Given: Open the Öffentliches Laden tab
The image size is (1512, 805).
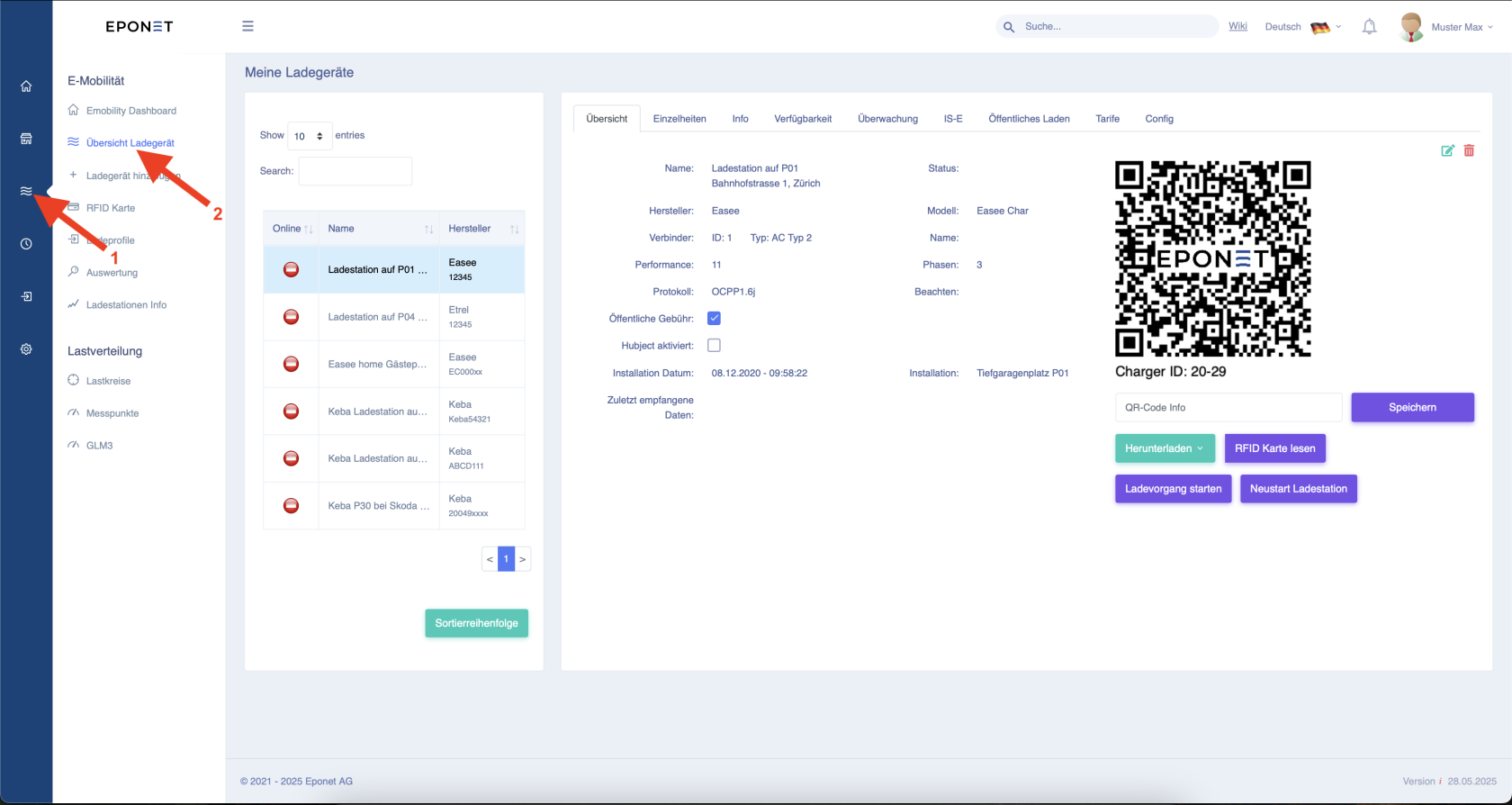Looking at the screenshot, I should point(1029,119).
